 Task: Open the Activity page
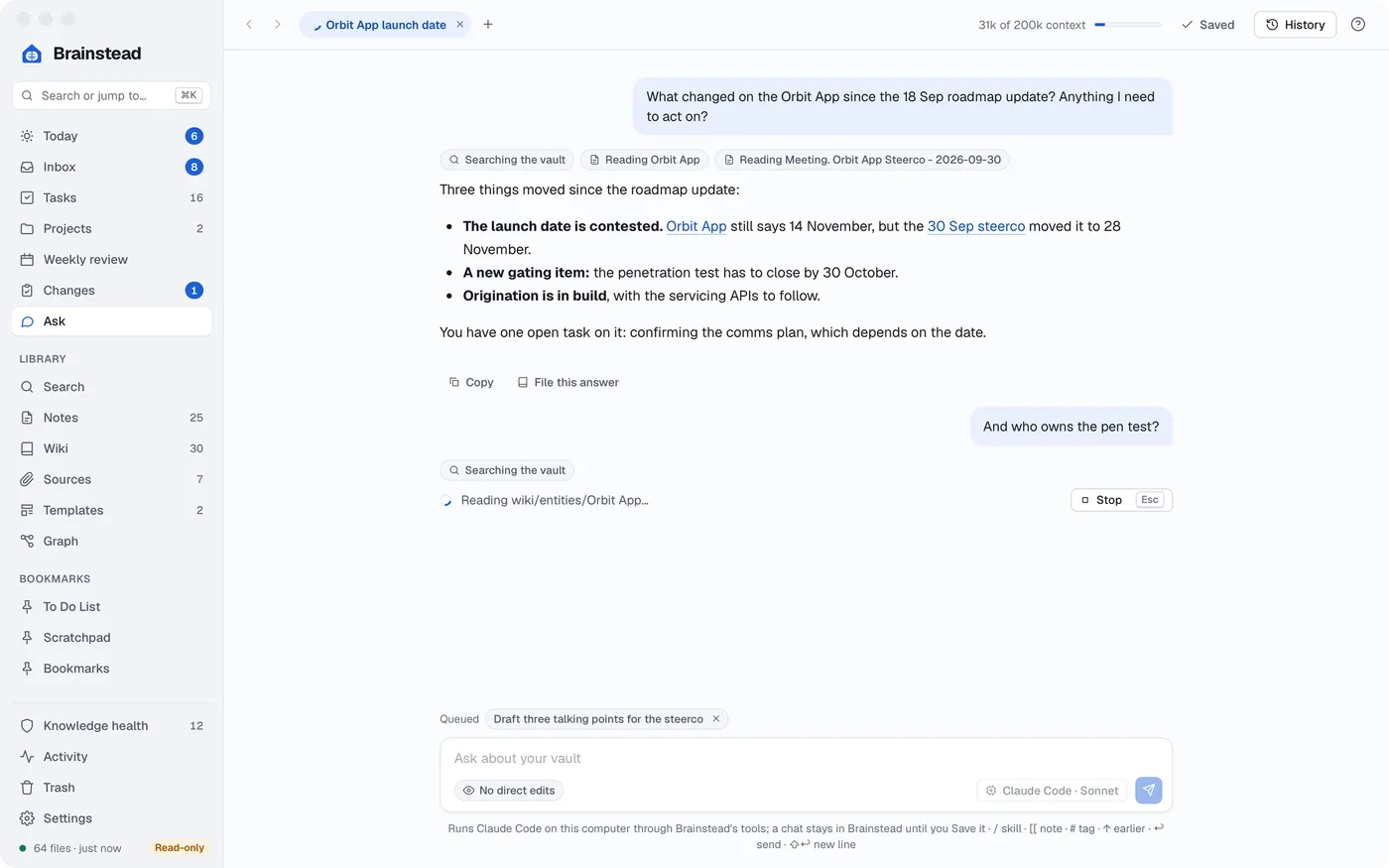point(112,756)
